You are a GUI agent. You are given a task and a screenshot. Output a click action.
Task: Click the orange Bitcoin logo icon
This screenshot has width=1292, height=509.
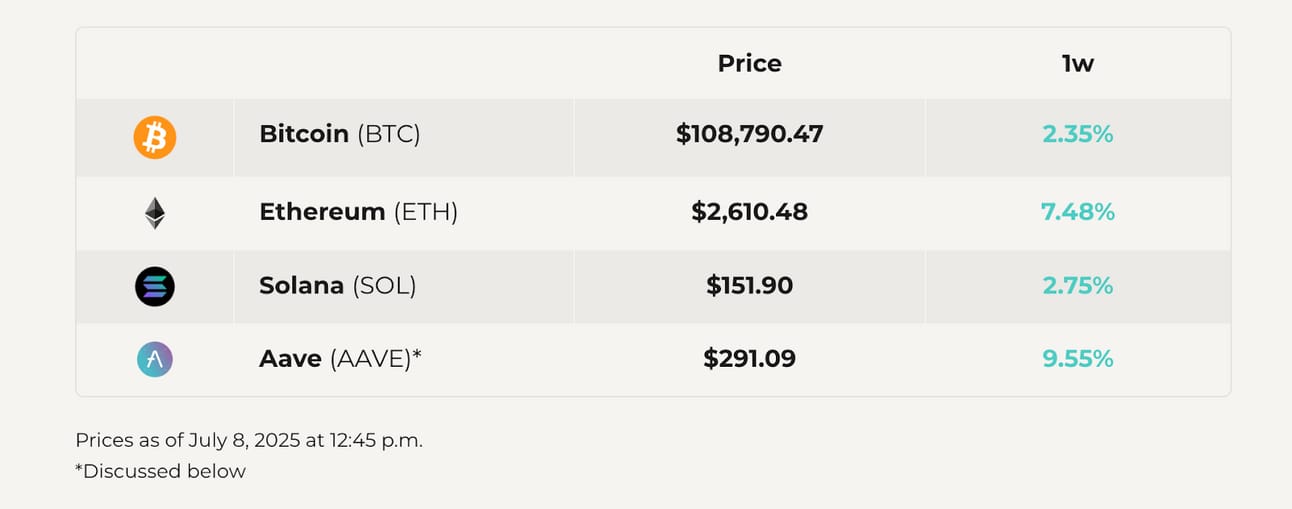pos(155,138)
